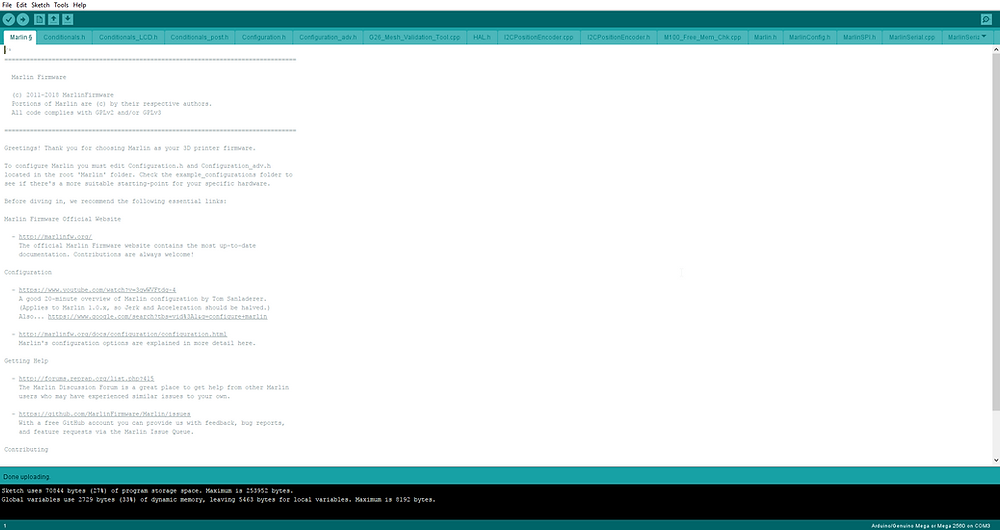1000x530 pixels.
Task: Open the HAL.h tab
Action: (x=482, y=37)
